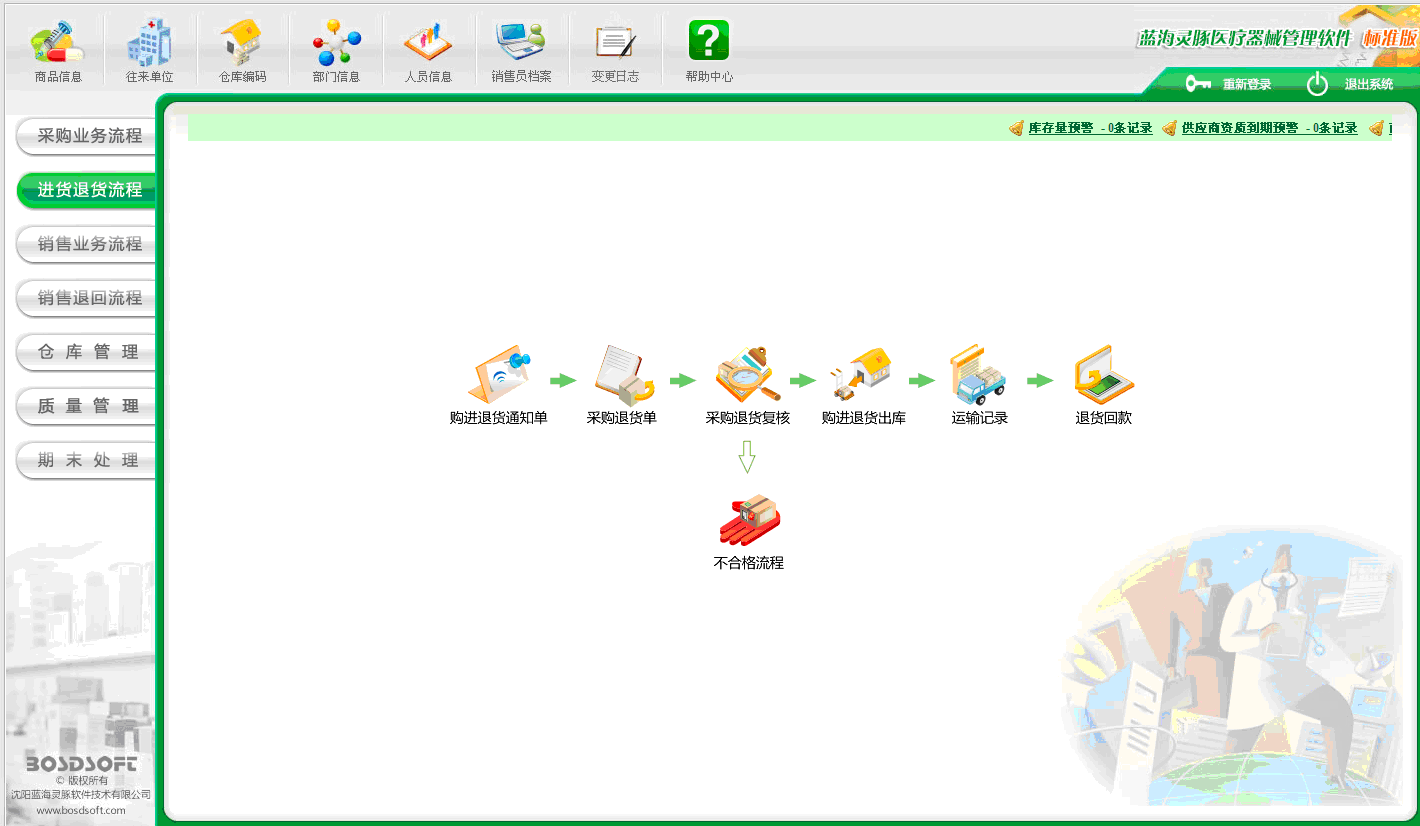Open the 商品信息 toolbar icon
This screenshot has width=1420, height=826.
click(x=58, y=42)
